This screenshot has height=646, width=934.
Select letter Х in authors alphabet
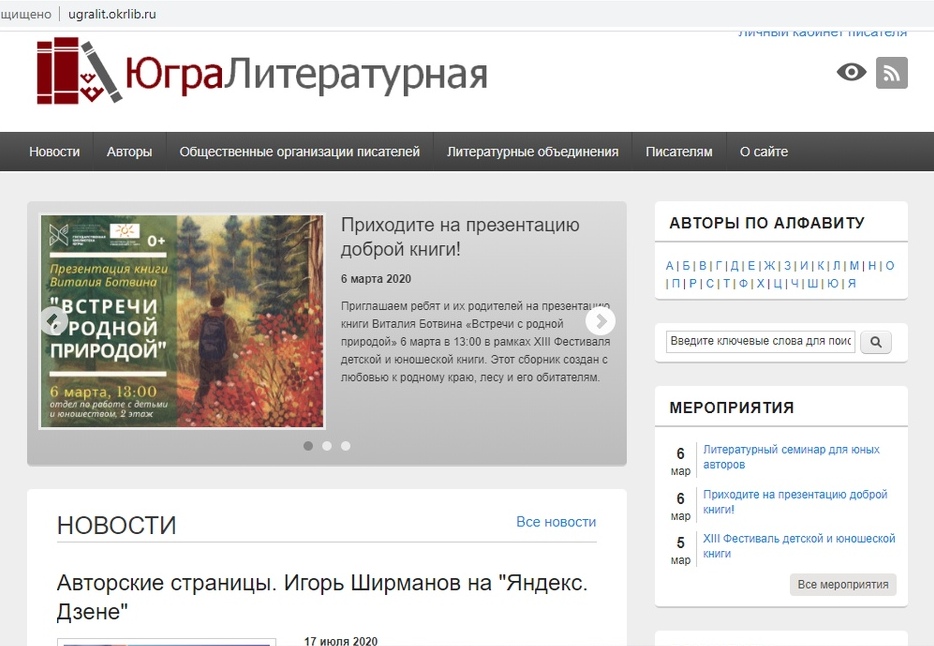click(x=761, y=283)
